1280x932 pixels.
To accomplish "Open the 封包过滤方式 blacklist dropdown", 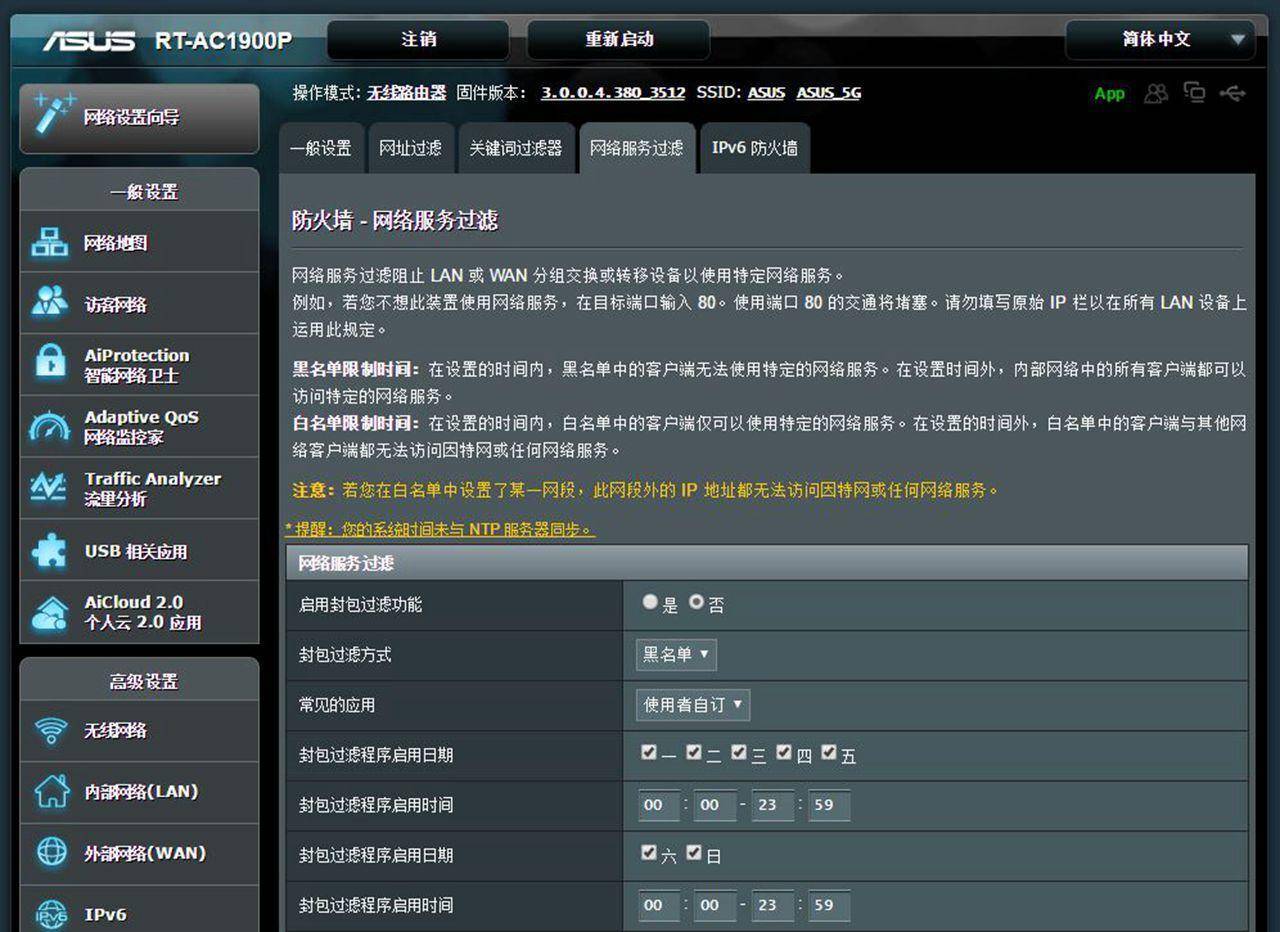I will (x=675, y=655).
